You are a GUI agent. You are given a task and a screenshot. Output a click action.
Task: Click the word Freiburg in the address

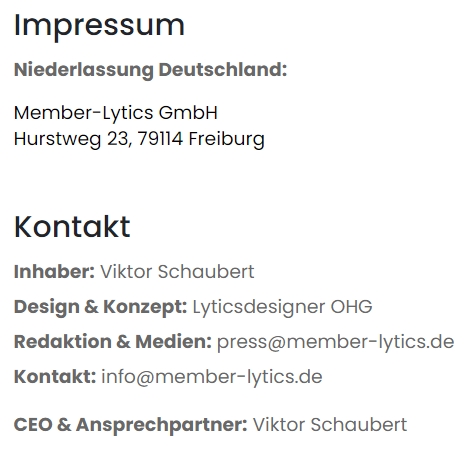coord(227,139)
